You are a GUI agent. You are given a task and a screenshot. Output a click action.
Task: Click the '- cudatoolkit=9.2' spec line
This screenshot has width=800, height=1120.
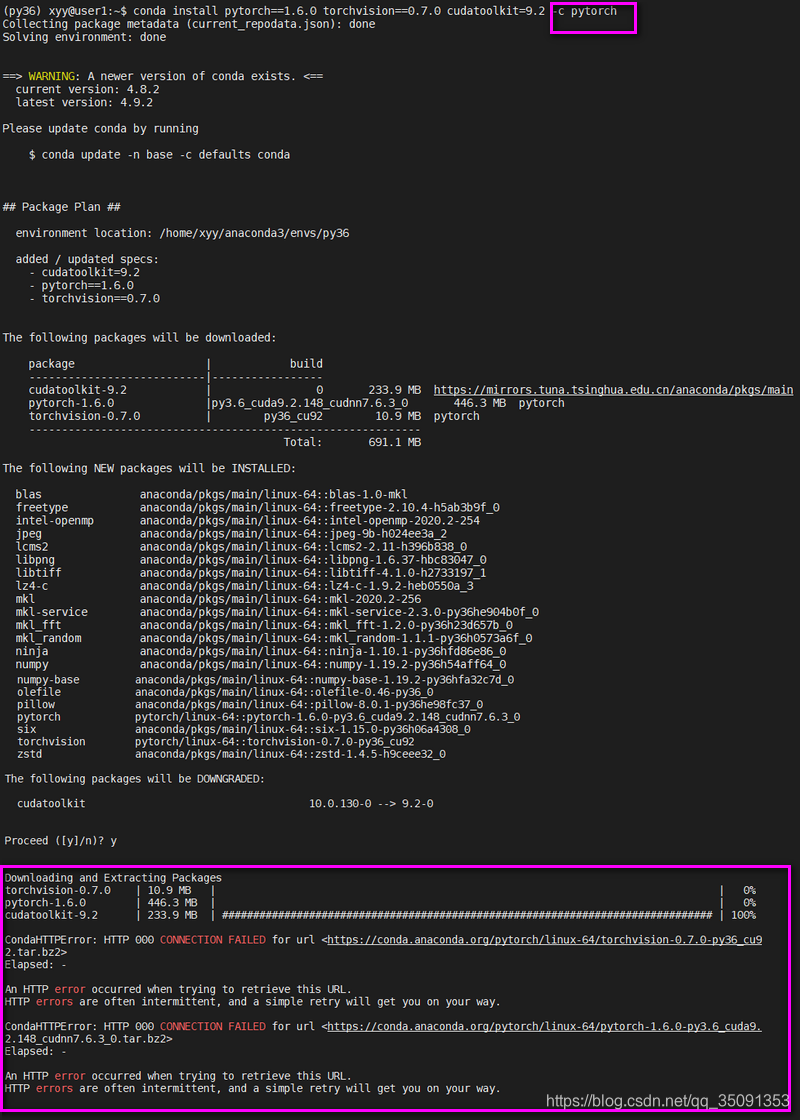(84, 272)
